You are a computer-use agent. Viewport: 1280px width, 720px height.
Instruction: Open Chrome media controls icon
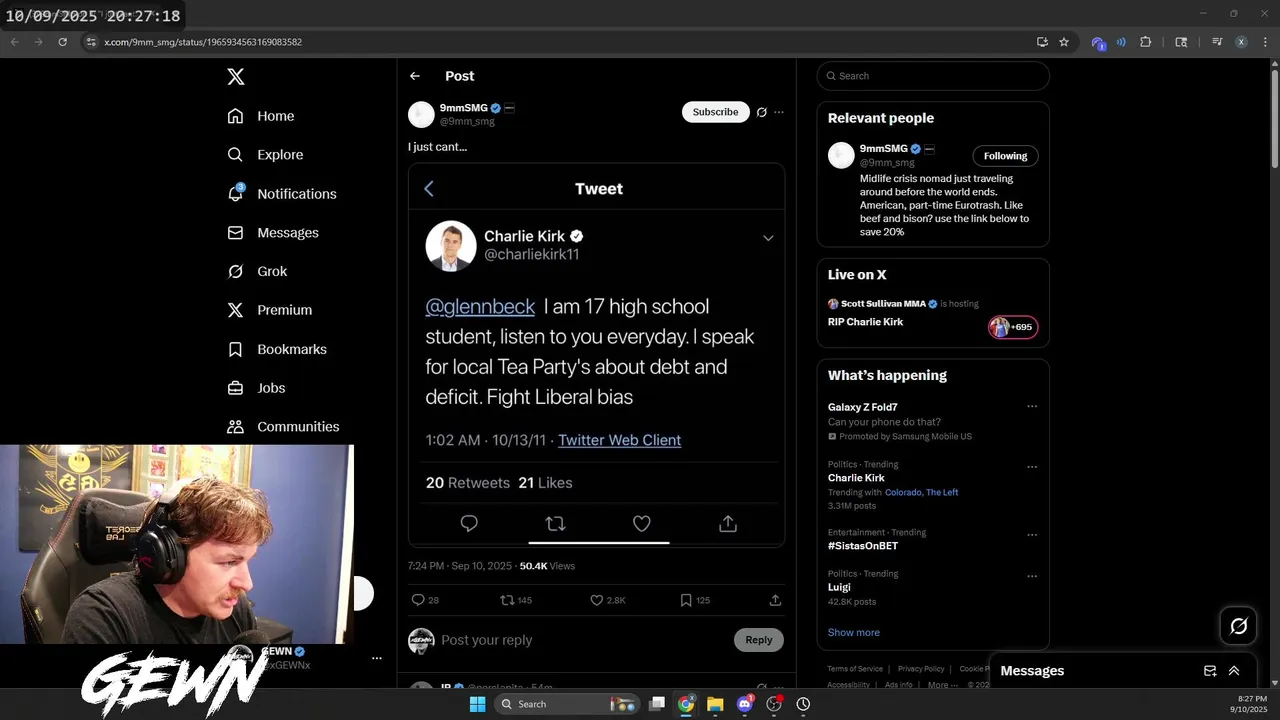pos(1217,42)
